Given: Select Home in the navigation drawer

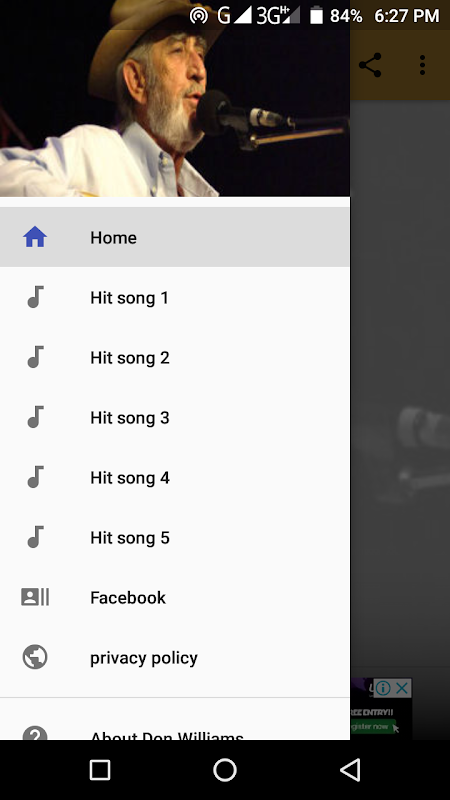Looking at the screenshot, I should pyautogui.click(x=174, y=237).
